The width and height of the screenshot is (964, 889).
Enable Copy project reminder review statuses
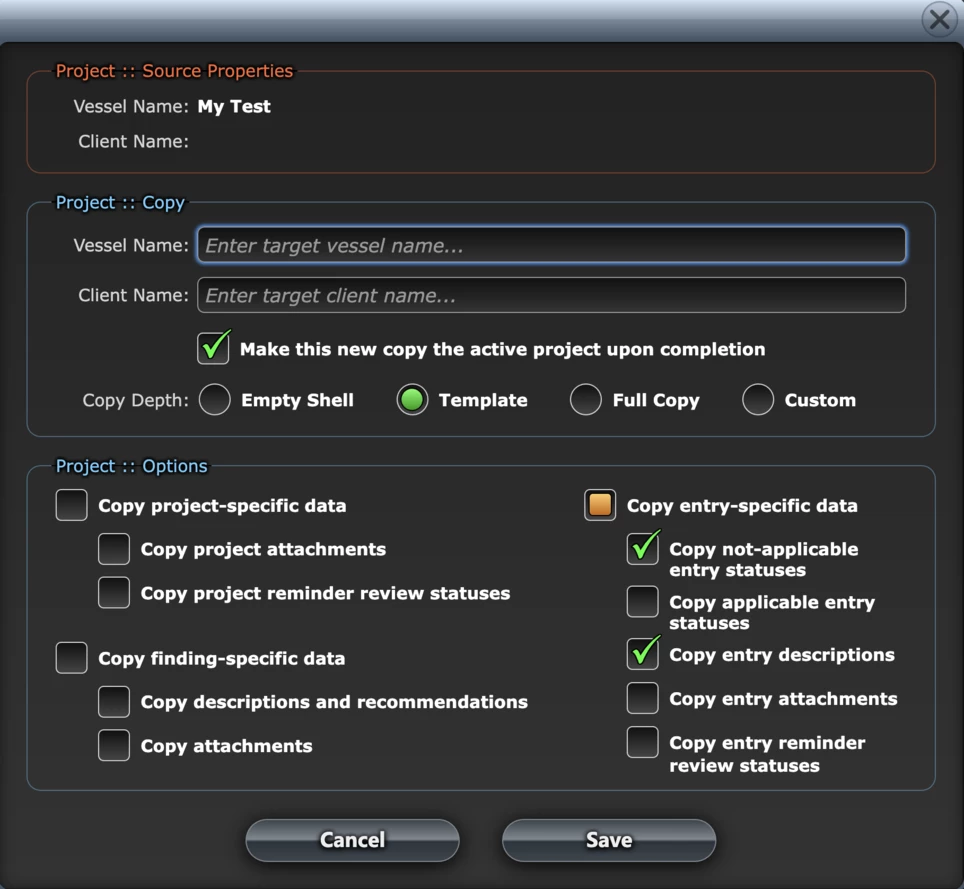[114, 592]
